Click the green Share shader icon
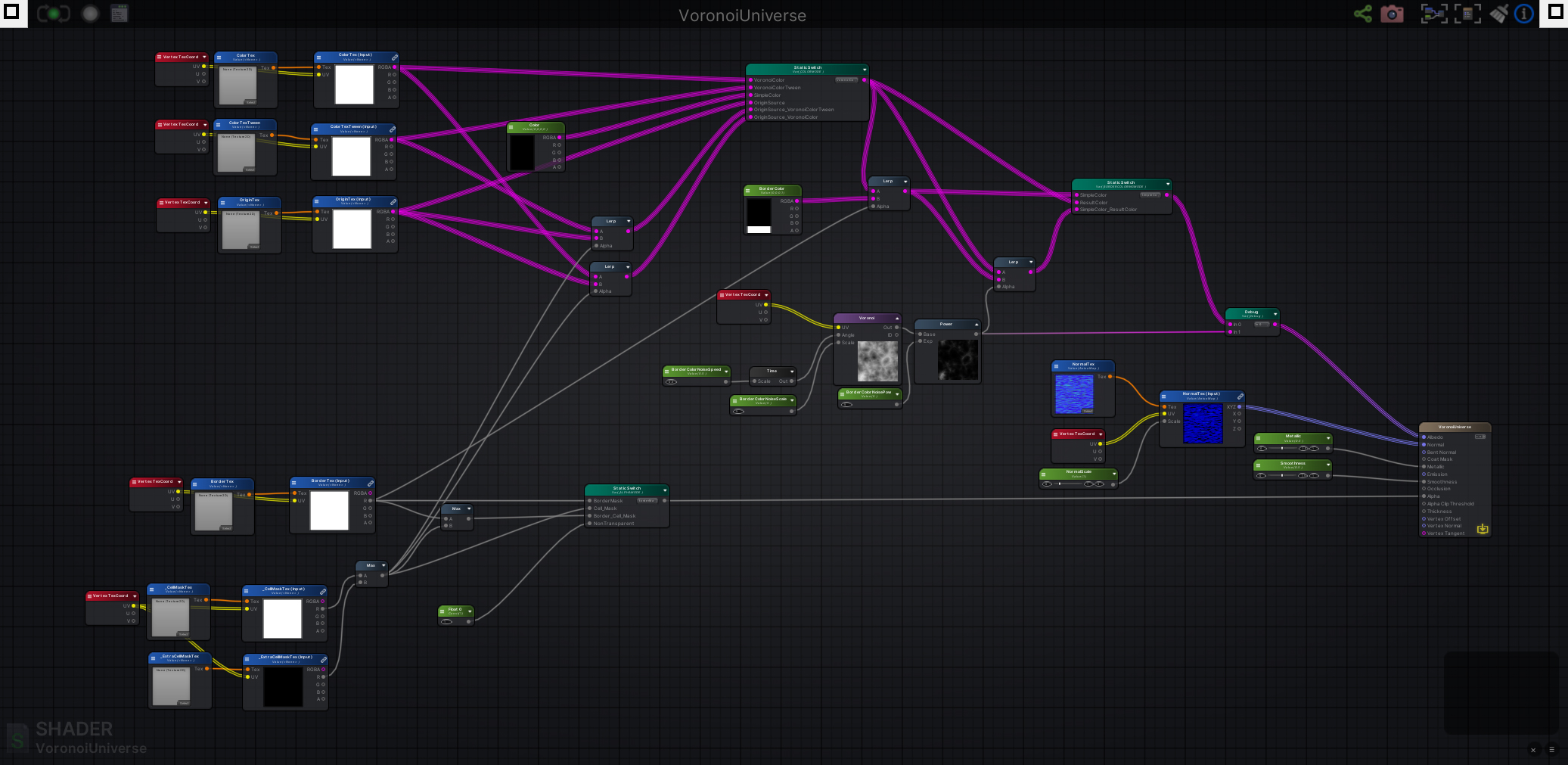 pos(1362,14)
